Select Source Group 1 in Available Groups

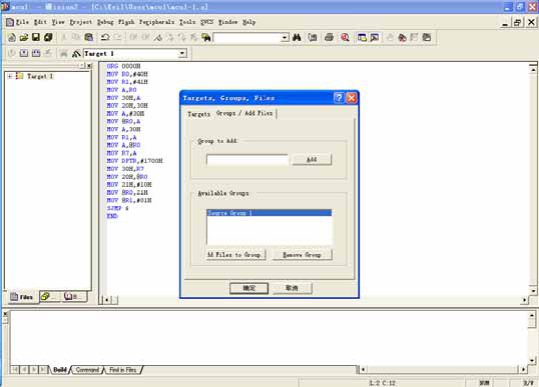(x=269, y=213)
